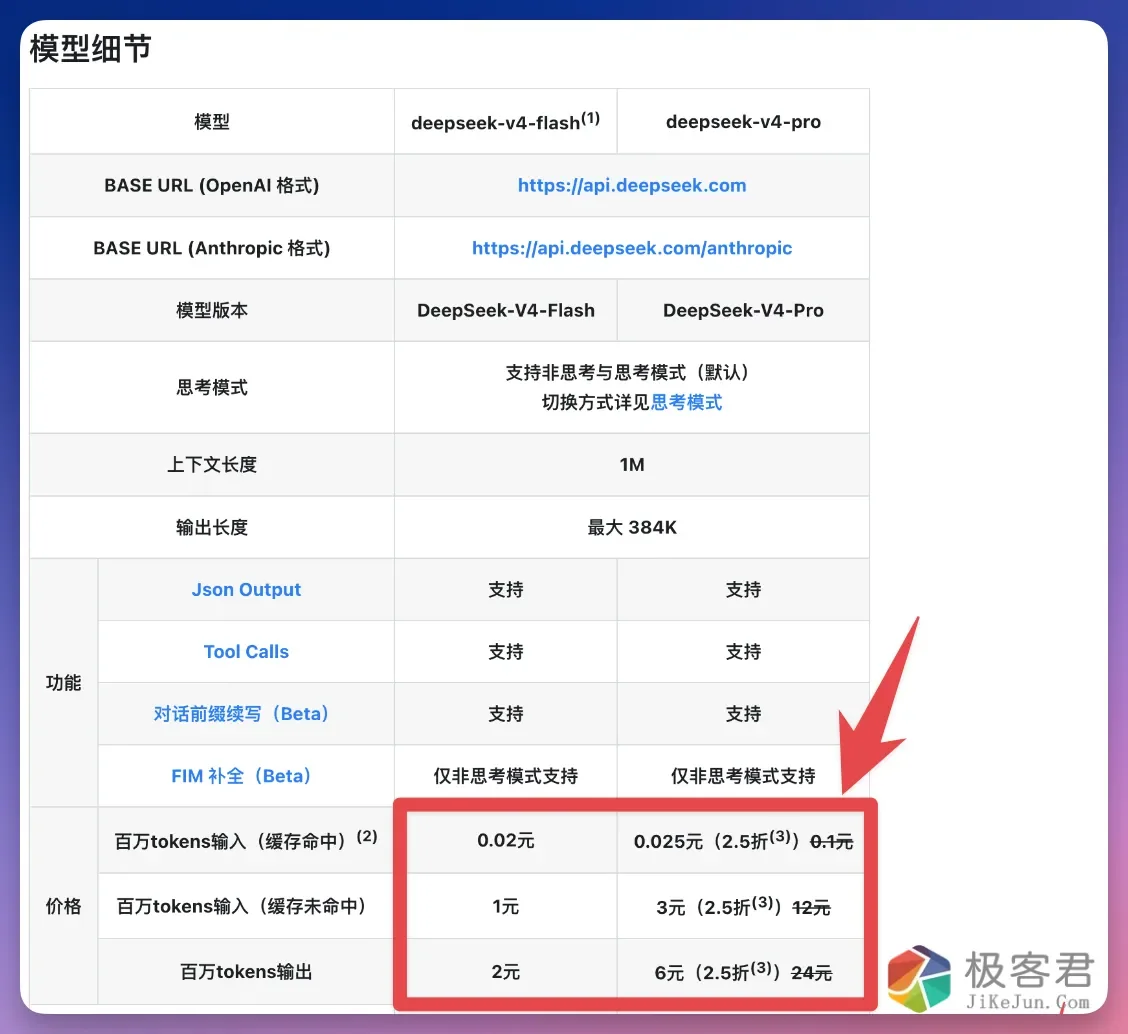Image resolution: width=1128 pixels, height=1034 pixels.
Task: Click the 上下文长度 row label
Action: [212, 465]
